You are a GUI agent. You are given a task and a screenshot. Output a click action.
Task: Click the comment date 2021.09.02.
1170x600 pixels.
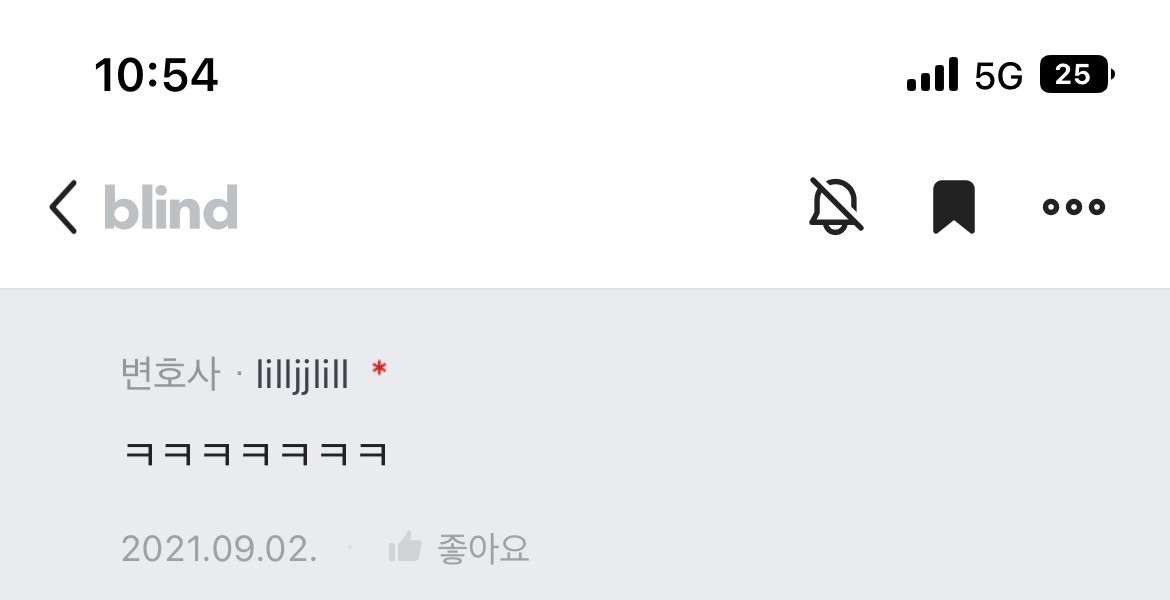pos(219,549)
